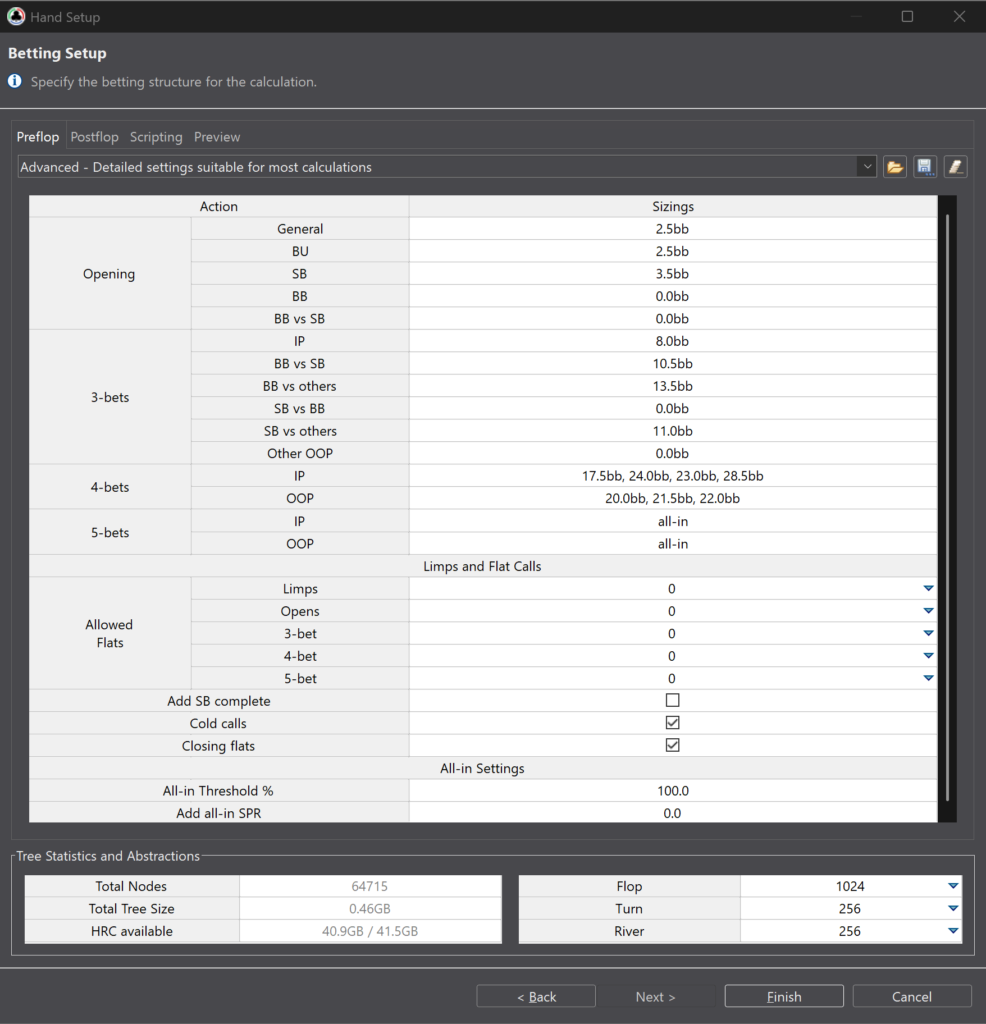Click the Finish button

784,997
